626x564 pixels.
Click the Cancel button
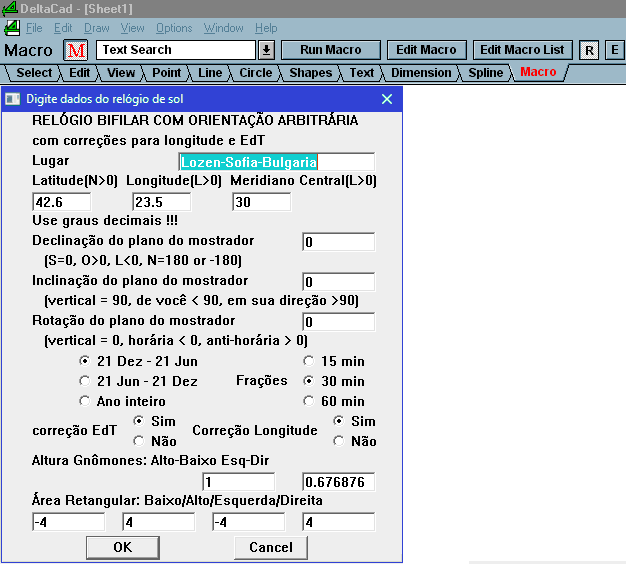point(270,547)
